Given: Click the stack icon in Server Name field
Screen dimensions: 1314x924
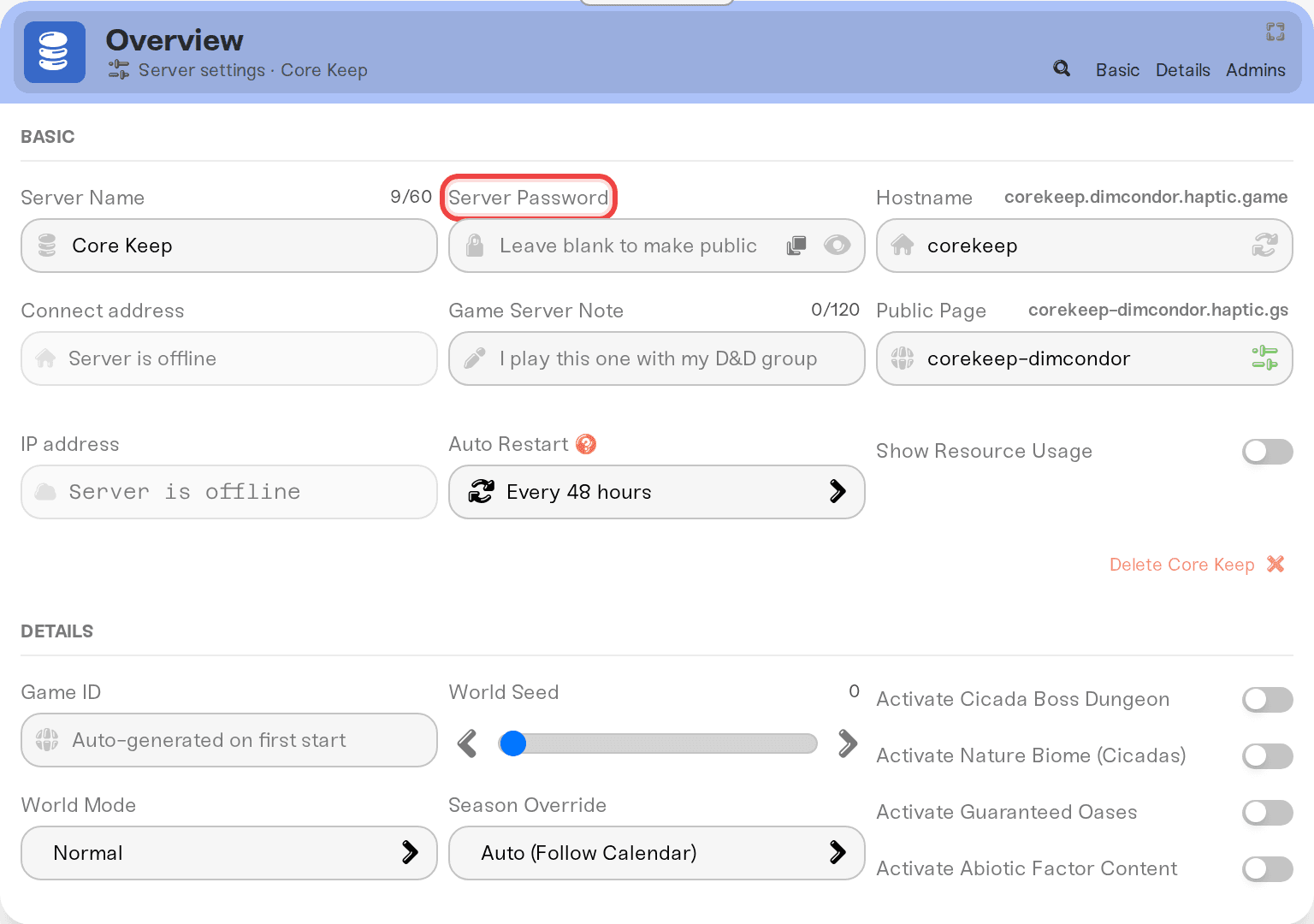Looking at the screenshot, I should point(47,246).
